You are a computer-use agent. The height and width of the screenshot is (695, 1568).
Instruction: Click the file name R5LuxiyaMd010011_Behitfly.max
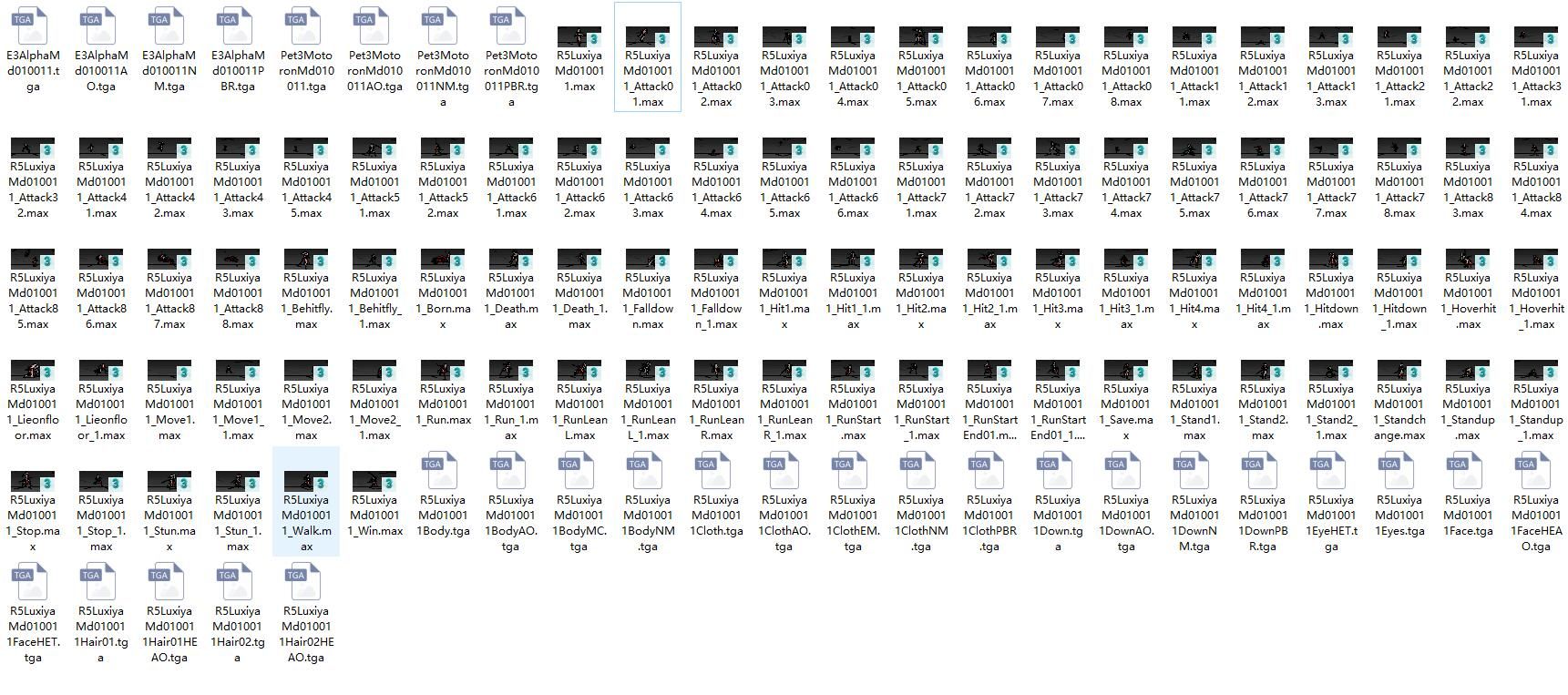click(306, 301)
